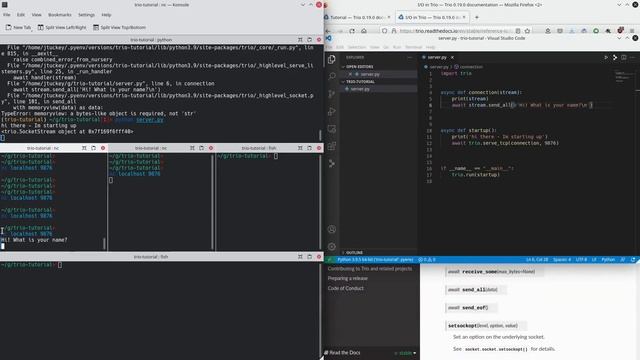Click VS Code remote indicator in status bar
This screenshot has height=360, width=640.
click(x=329, y=260)
